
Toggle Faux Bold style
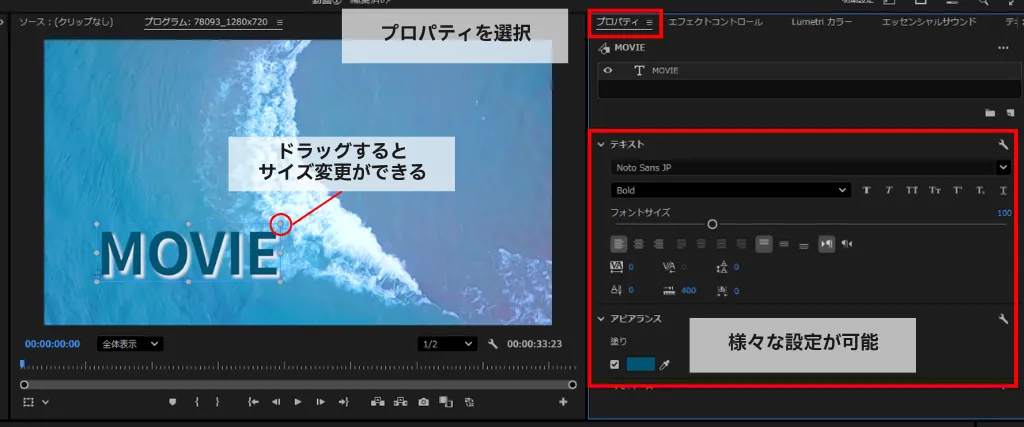[867, 191]
